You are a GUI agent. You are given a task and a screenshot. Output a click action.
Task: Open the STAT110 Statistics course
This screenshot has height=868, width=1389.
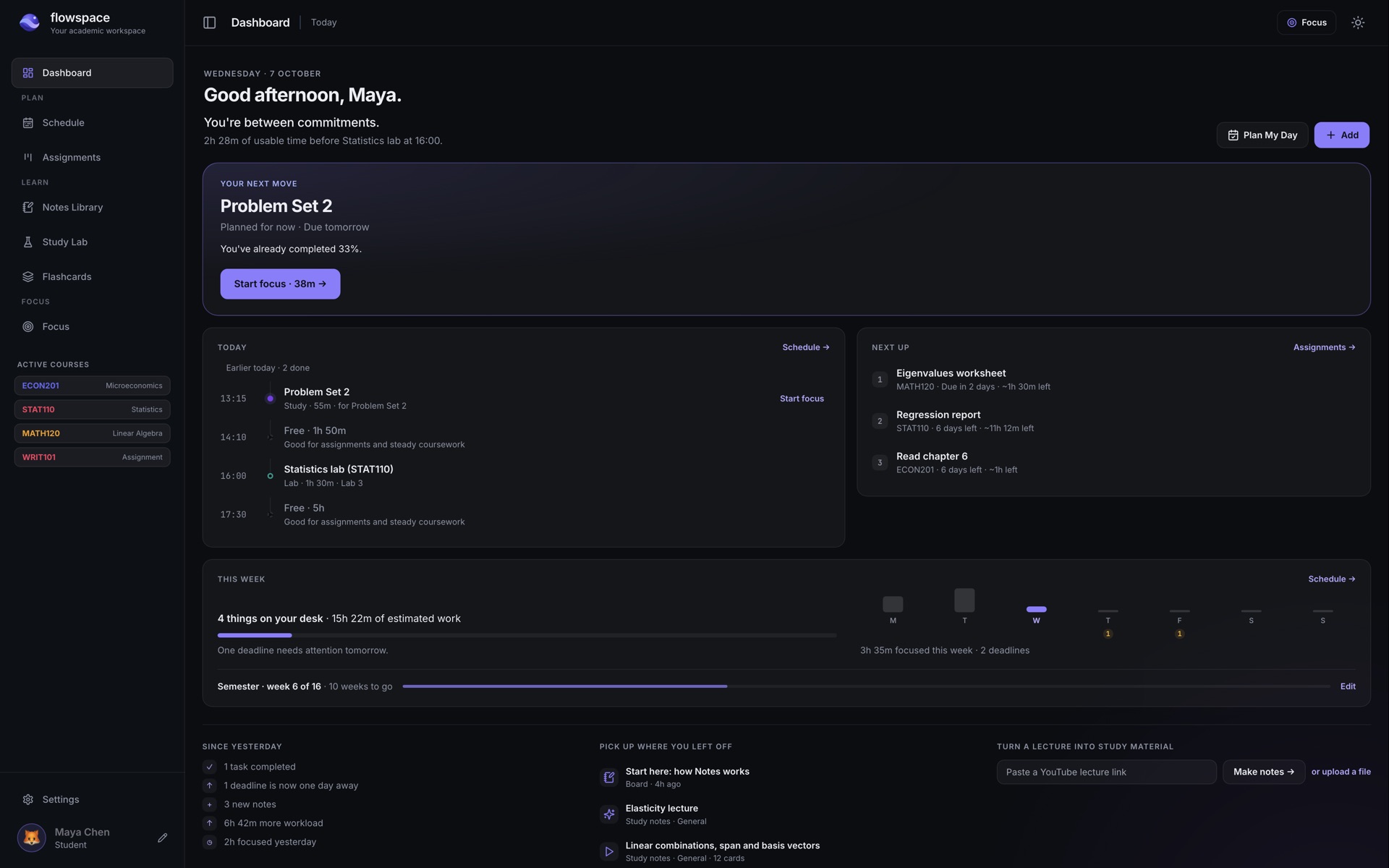[x=92, y=409]
